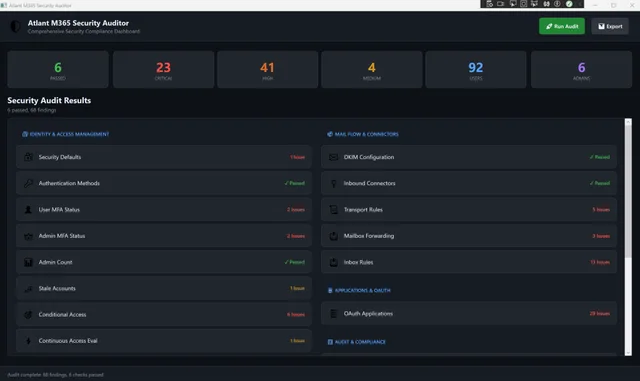The image size is (640, 381).
Task: Click the Passed status on Inbound Connectors
Action: pyautogui.click(x=600, y=183)
